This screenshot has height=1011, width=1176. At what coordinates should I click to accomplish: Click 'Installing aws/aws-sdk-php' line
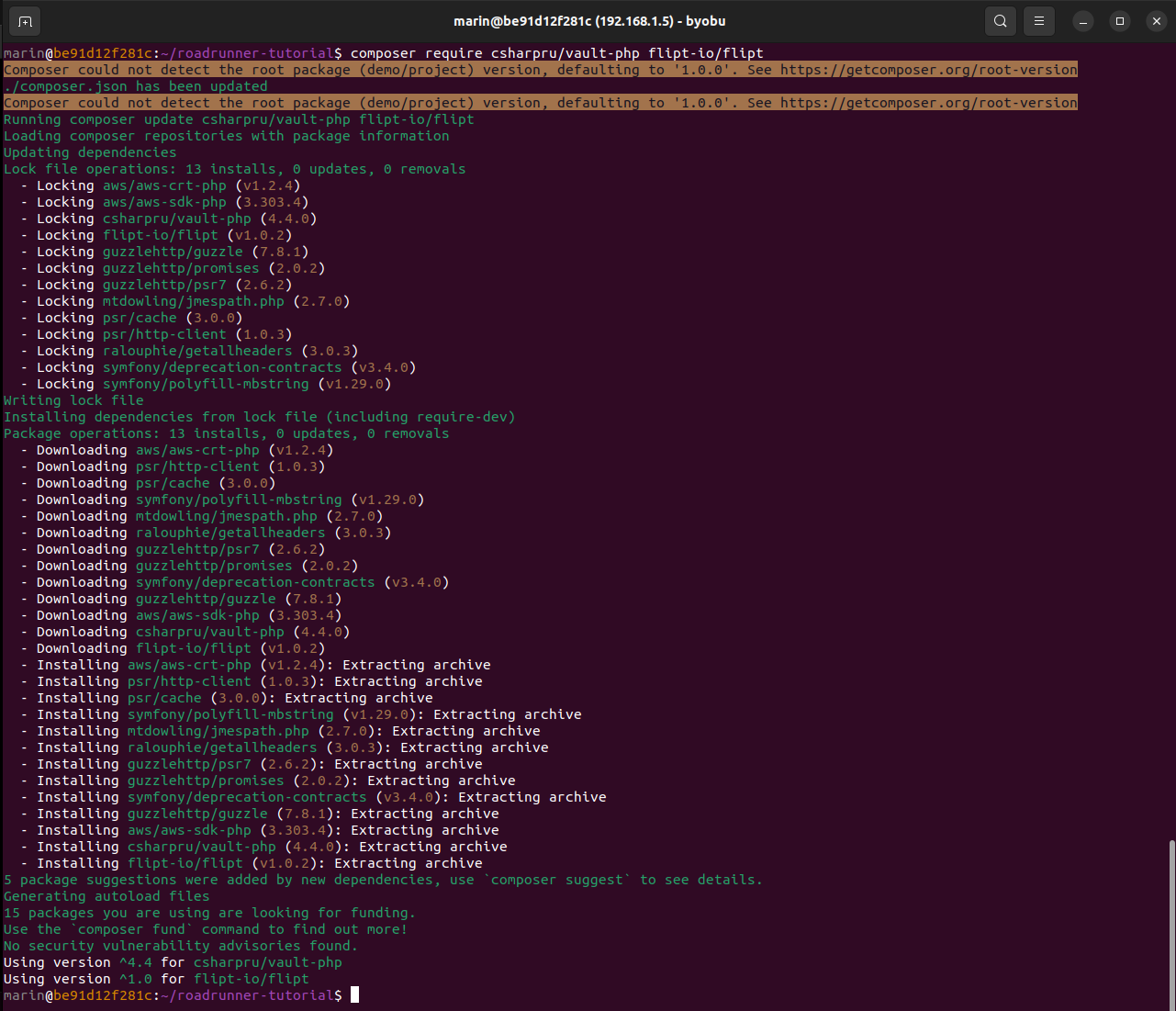[x=260, y=830]
